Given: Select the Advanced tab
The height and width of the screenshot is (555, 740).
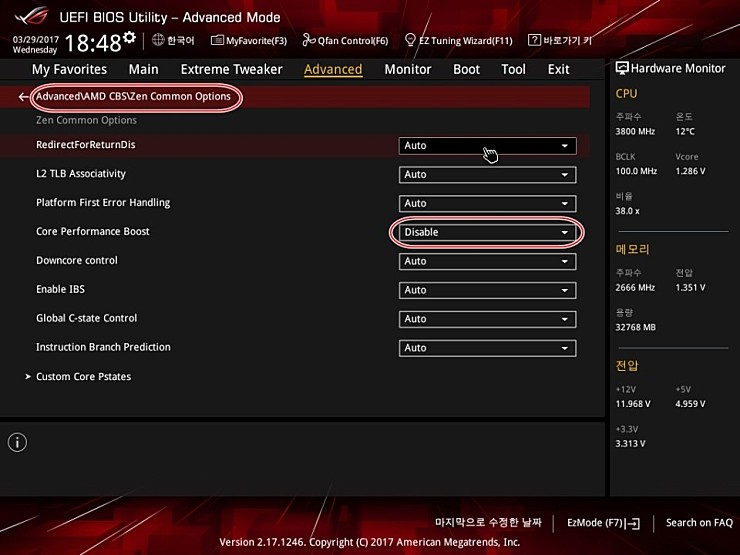Looking at the screenshot, I should [333, 69].
